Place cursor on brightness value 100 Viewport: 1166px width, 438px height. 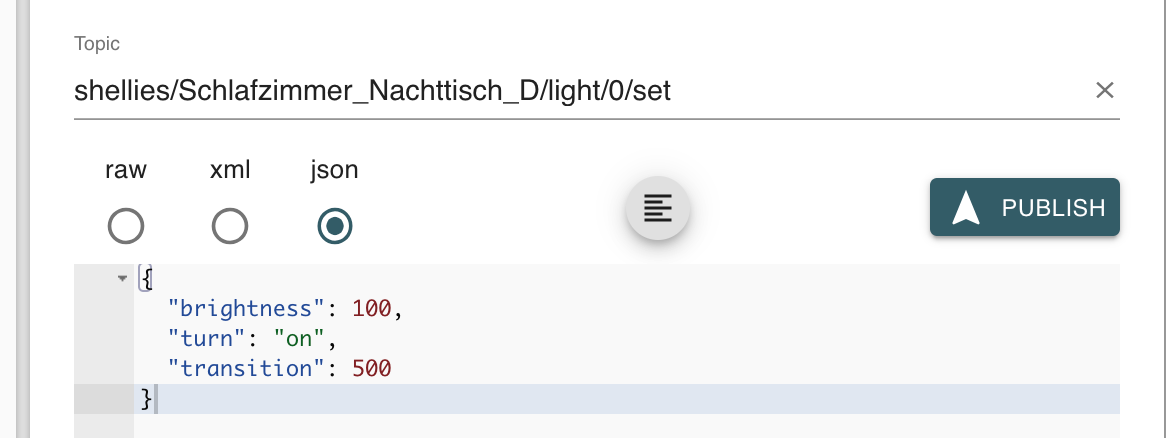tap(372, 309)
